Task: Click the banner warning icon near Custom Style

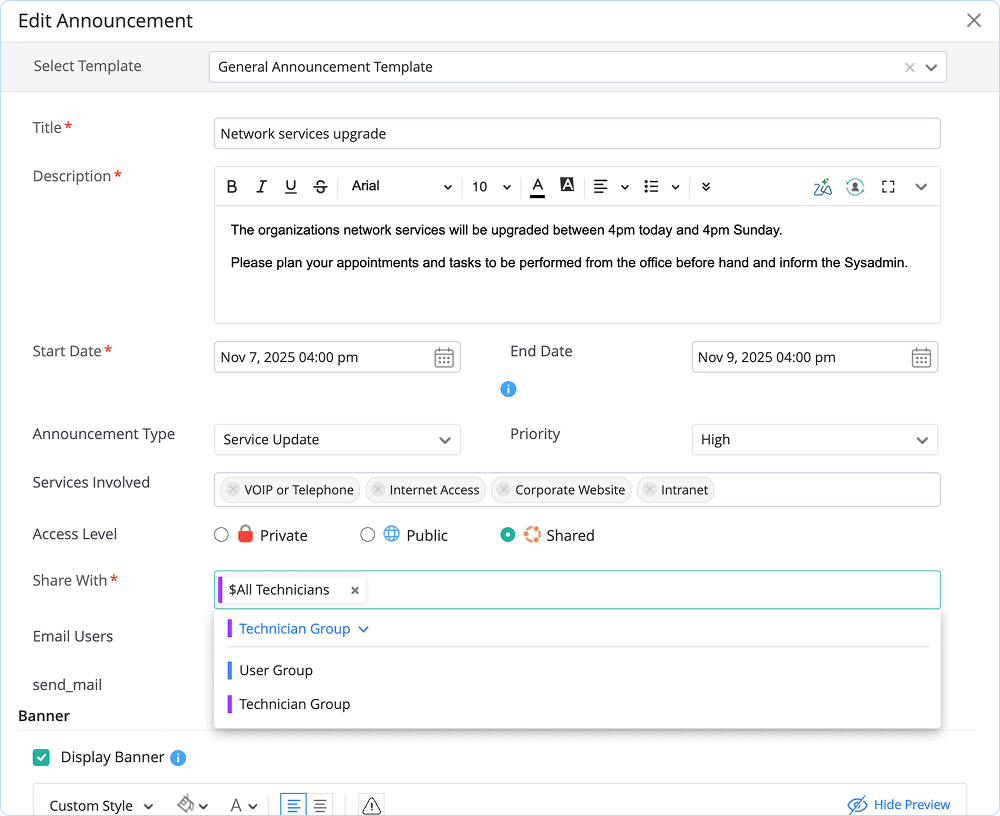Action: 370,804
